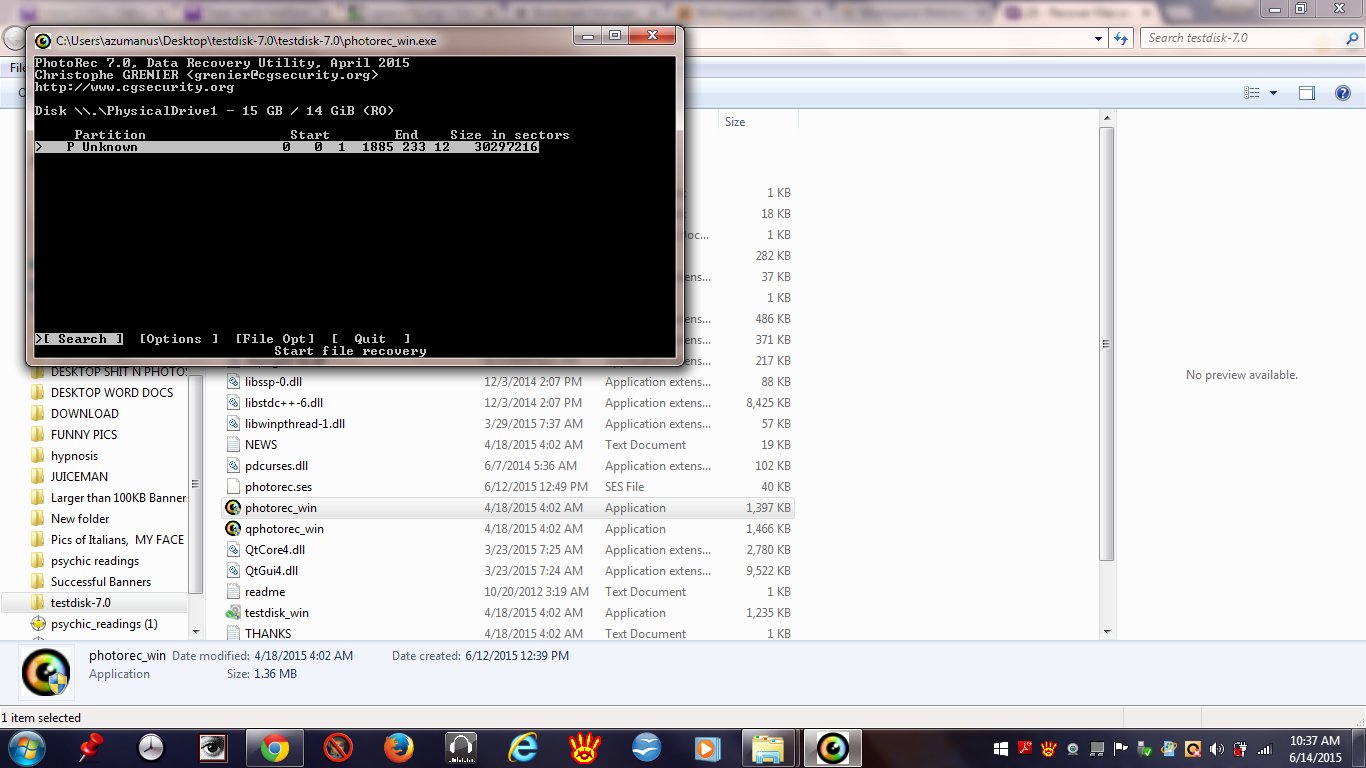Select Search option in PhotoRec console
Screen dimensions: 1366x768
(79, 339)
